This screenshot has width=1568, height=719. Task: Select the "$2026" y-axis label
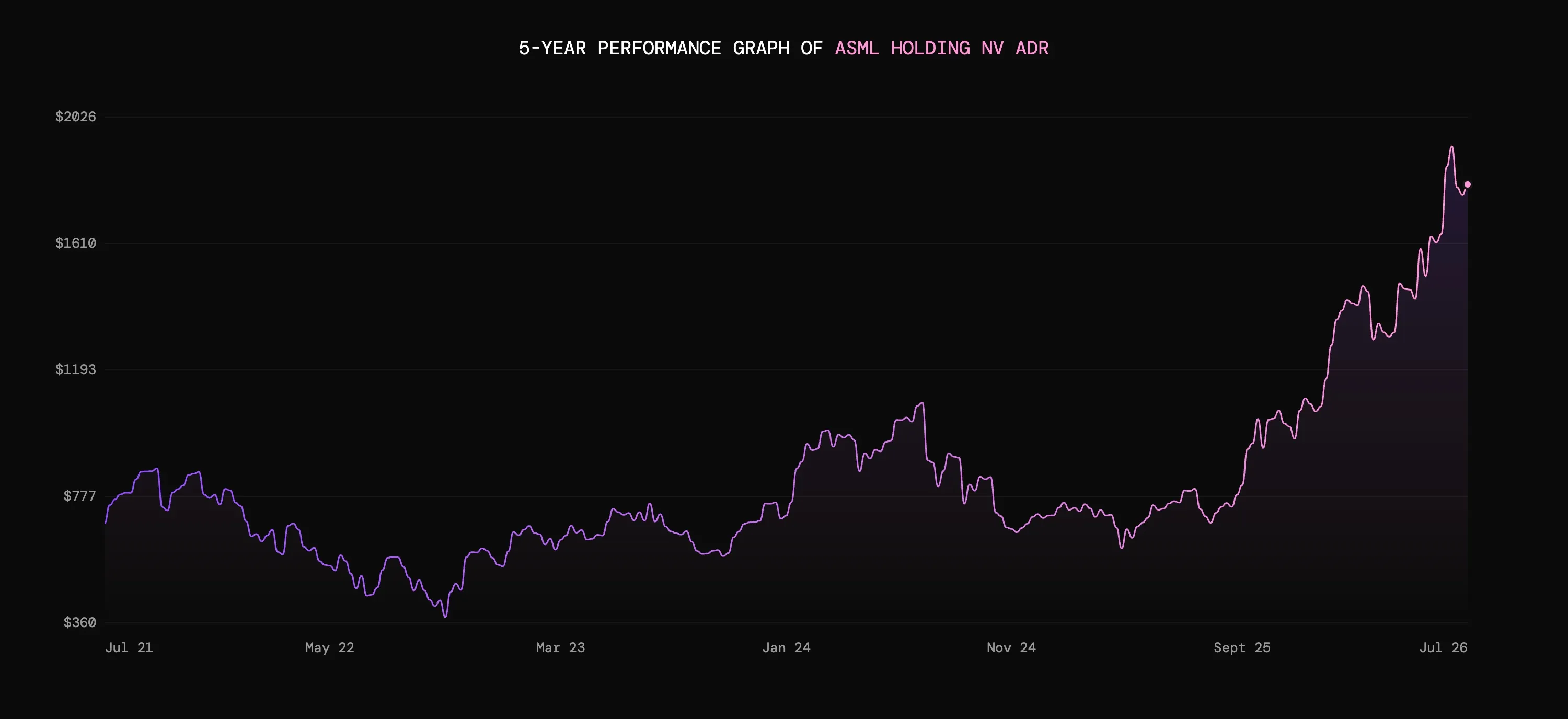pos(75,117)
